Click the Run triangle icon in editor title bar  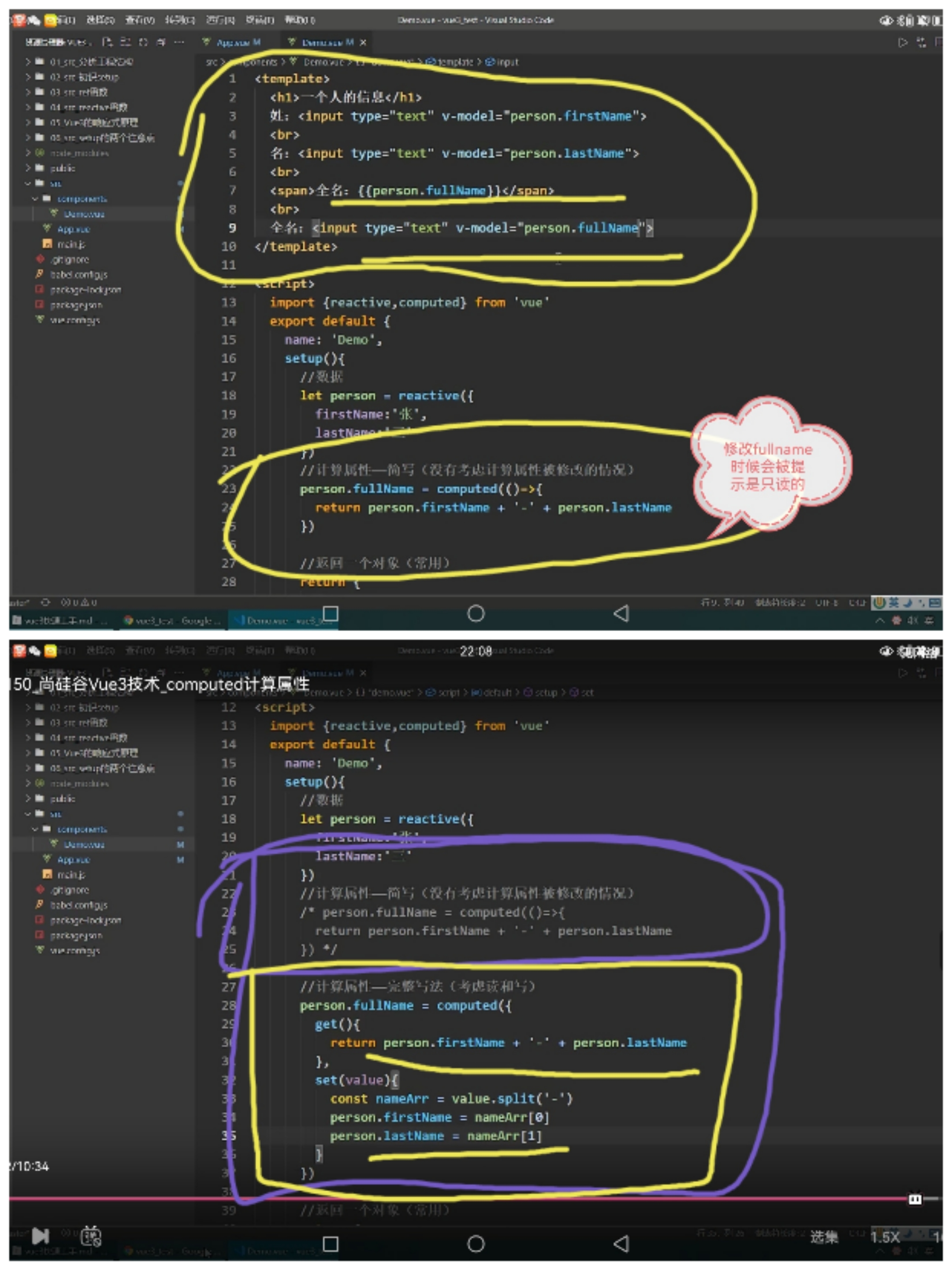903,42
